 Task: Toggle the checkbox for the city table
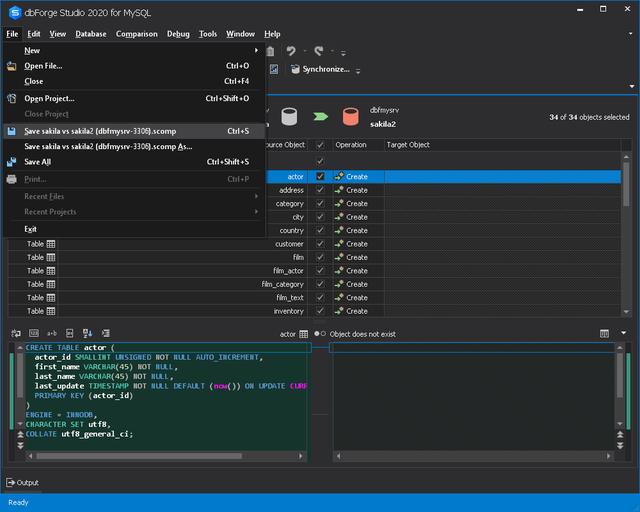click(x=320, y=217)
